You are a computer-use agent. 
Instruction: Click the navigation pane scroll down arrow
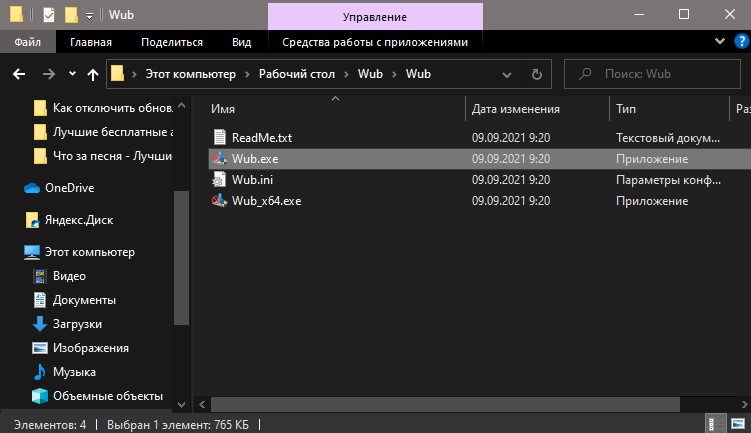tap(182, 405)
